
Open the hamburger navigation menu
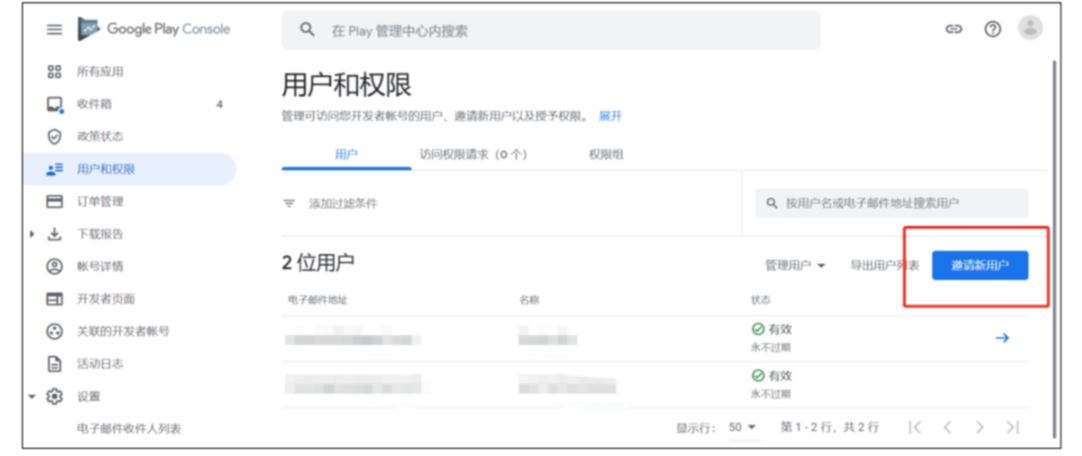54,30
